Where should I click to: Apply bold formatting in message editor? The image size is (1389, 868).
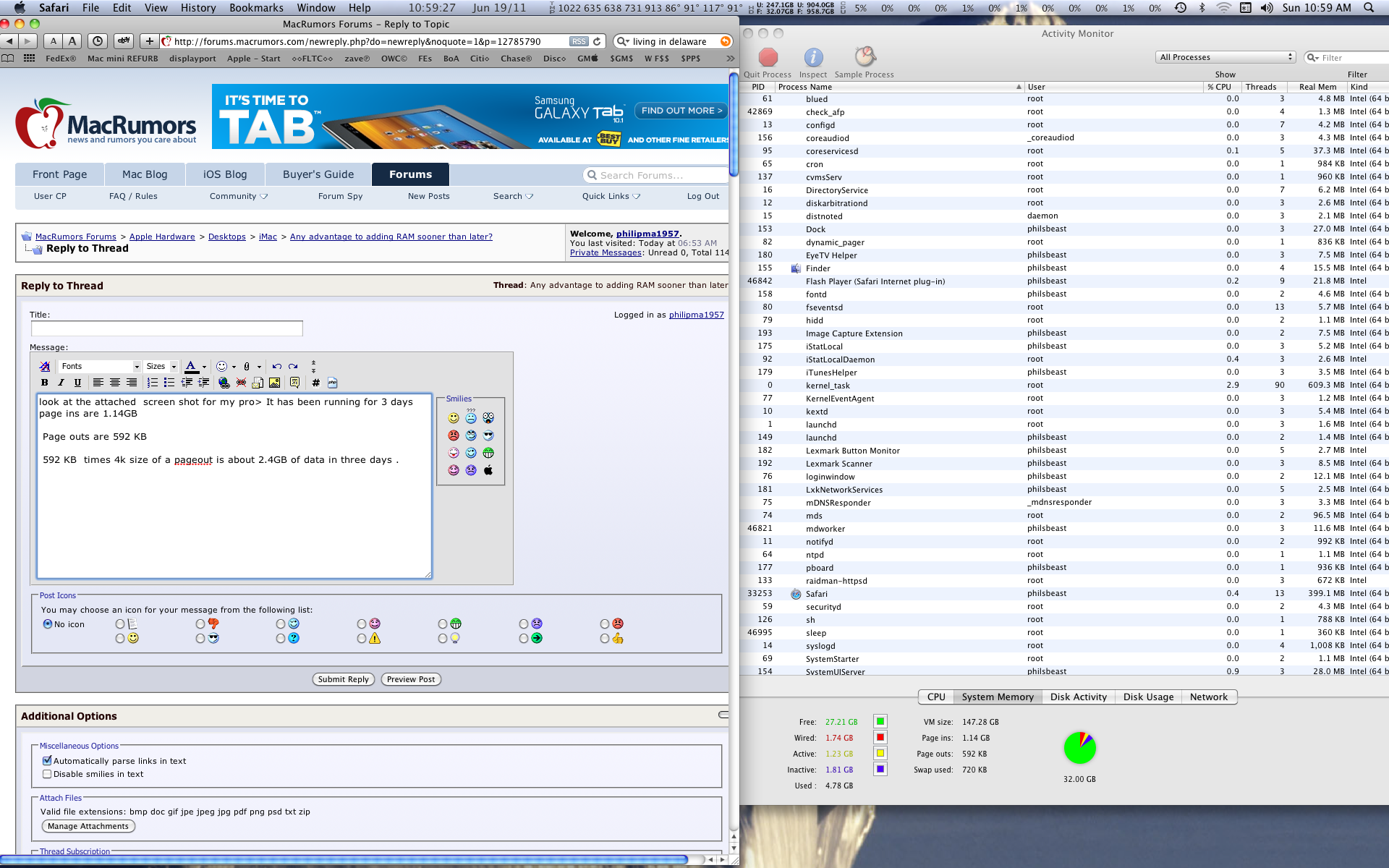[45, 383]
